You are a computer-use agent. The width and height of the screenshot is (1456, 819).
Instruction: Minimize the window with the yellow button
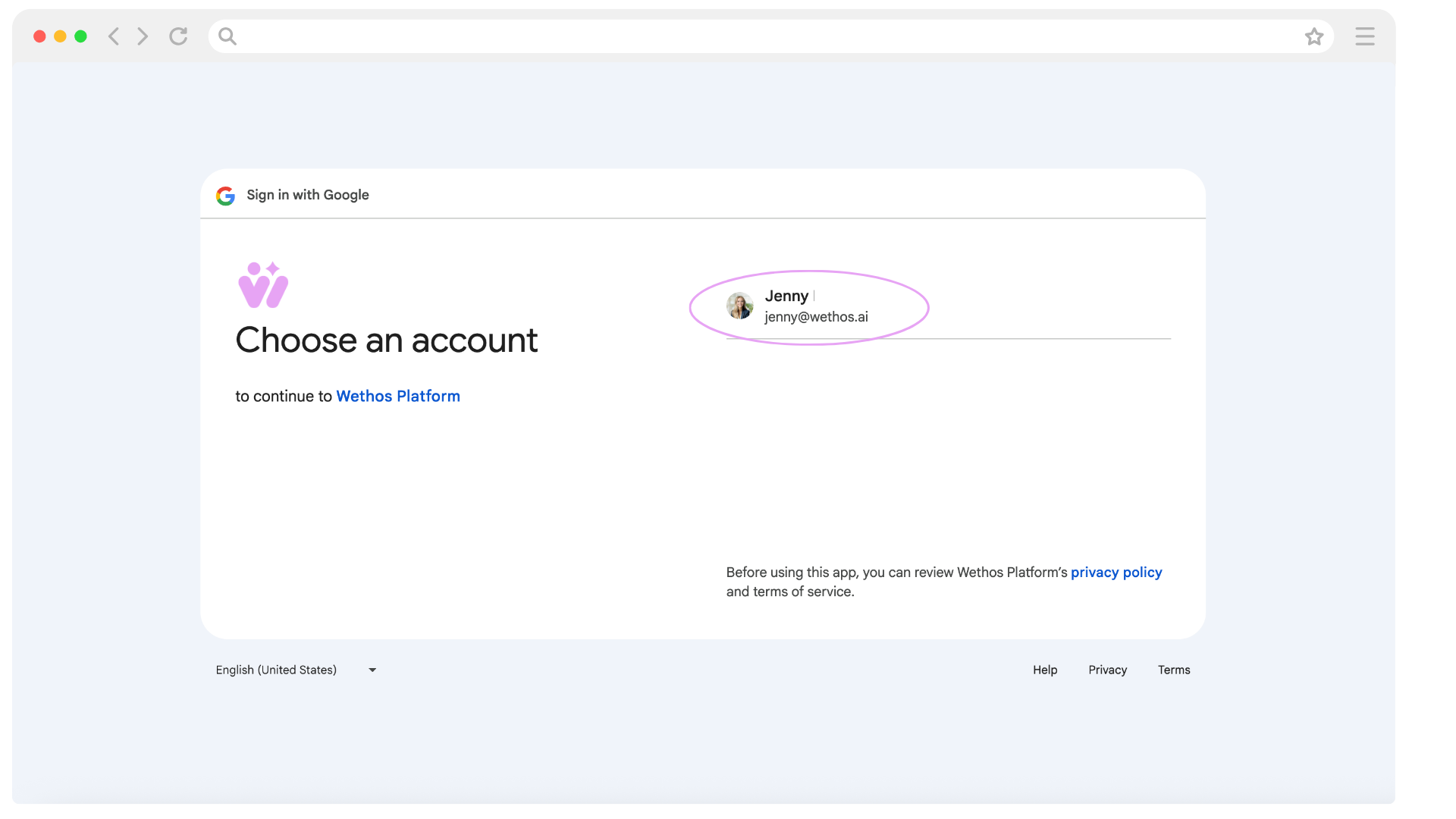pyautogui.click(x=60, y=36)
